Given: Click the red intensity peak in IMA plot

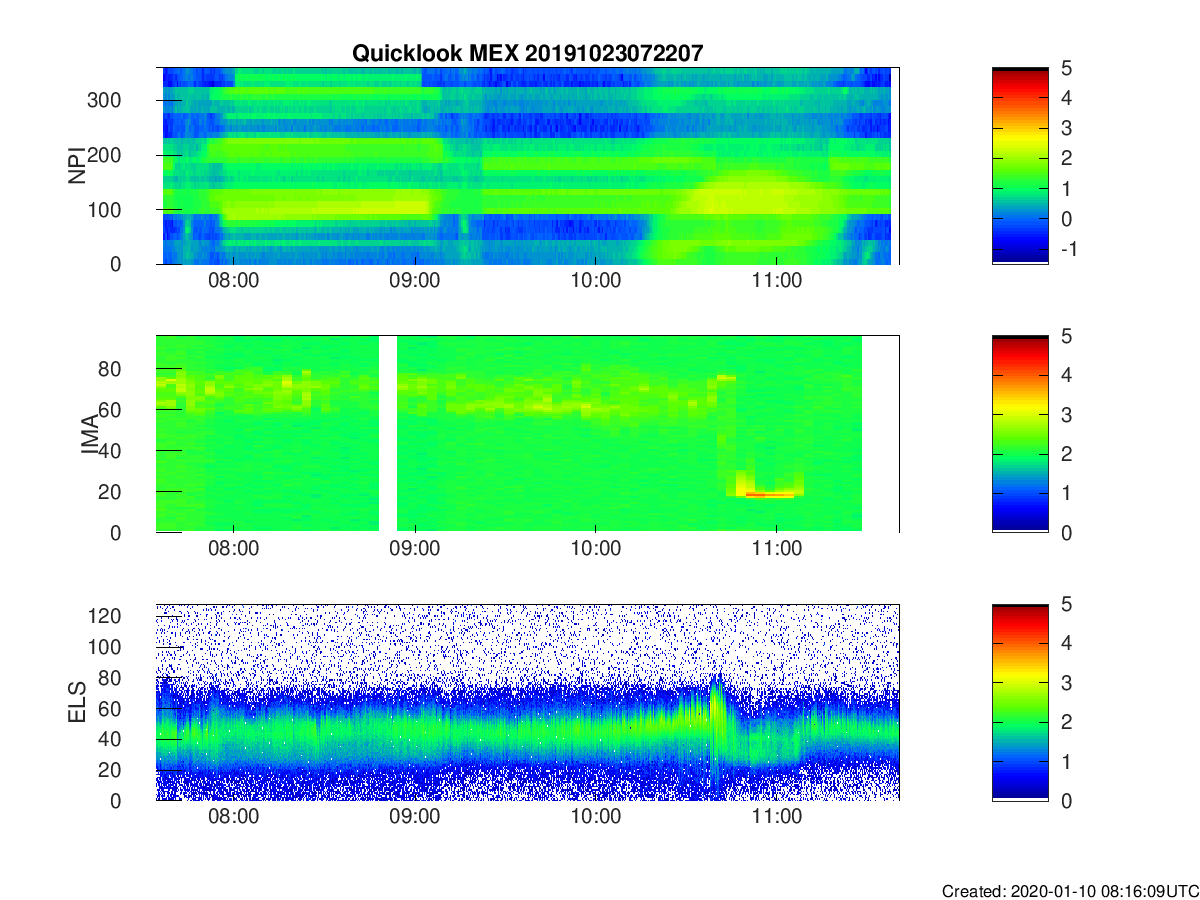Looking at the screenshot, I should pos(770,494).
